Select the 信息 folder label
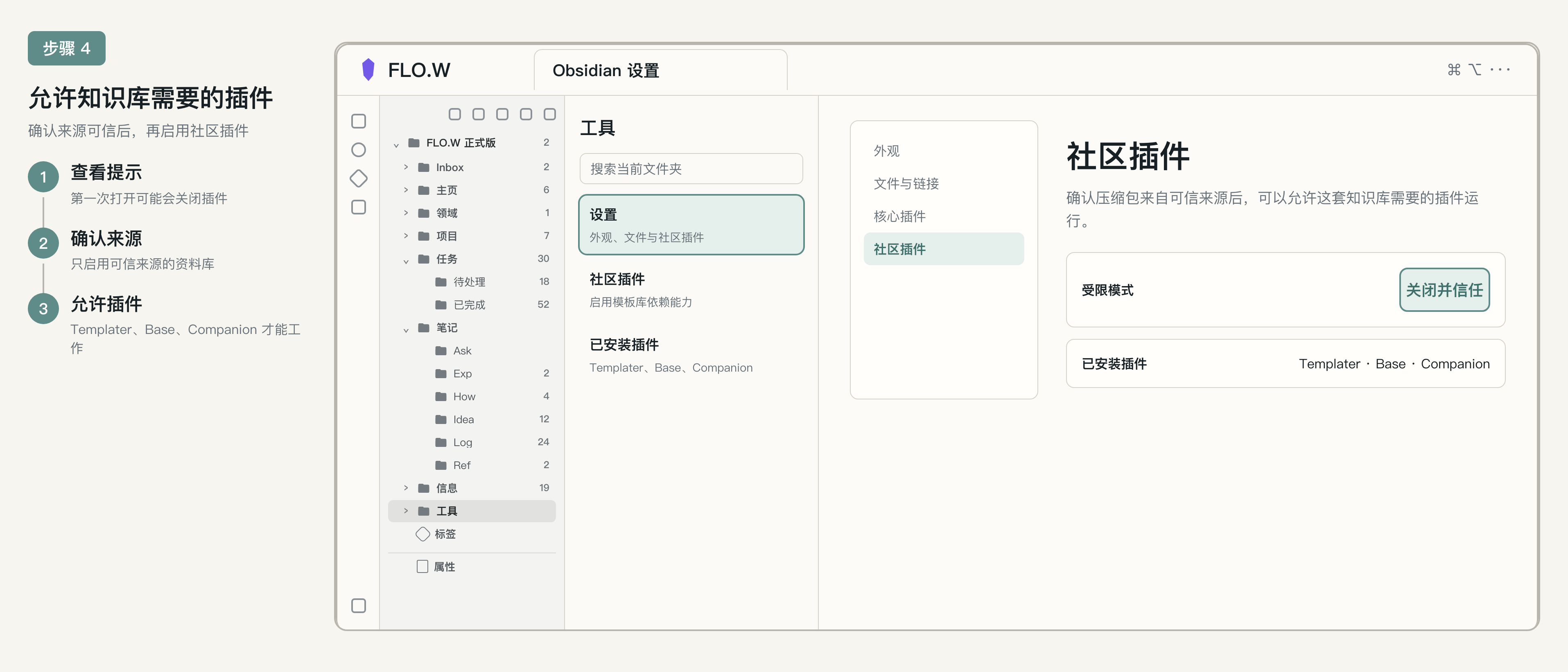This screenshot has width=1568, height=672. (x=446, y=487)
